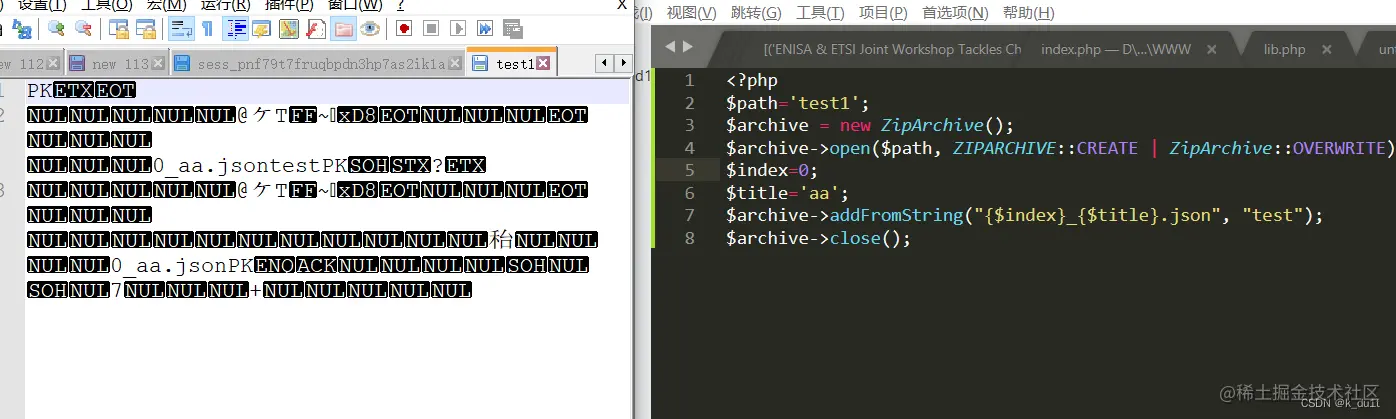Open the 工具(T) menu in Sublime Text

[820, 13]
